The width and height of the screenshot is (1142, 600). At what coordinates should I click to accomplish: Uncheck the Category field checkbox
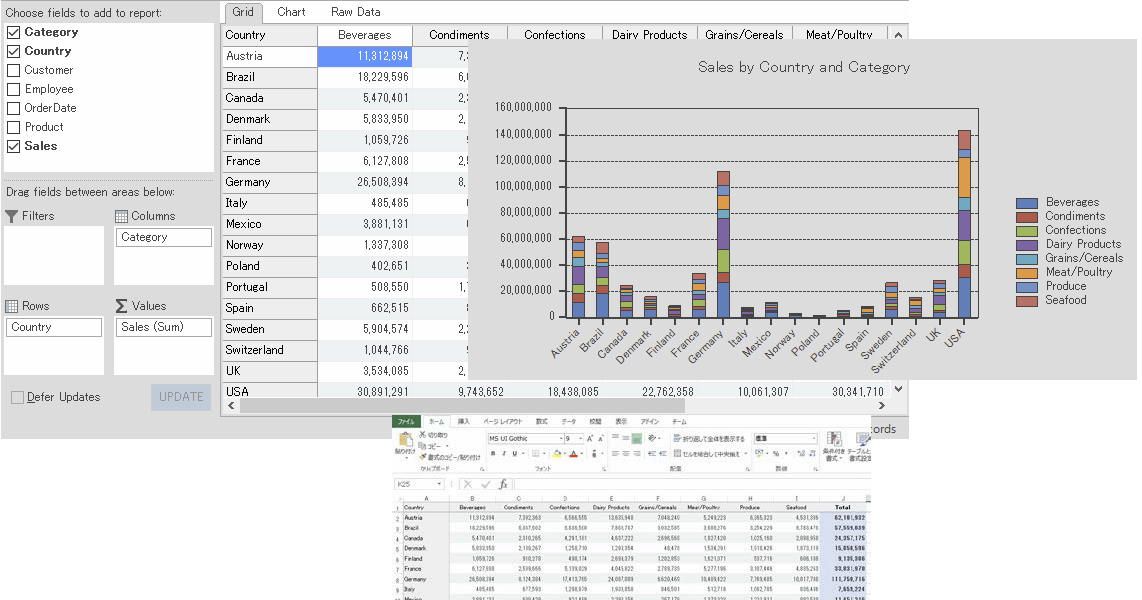[14, 31]
